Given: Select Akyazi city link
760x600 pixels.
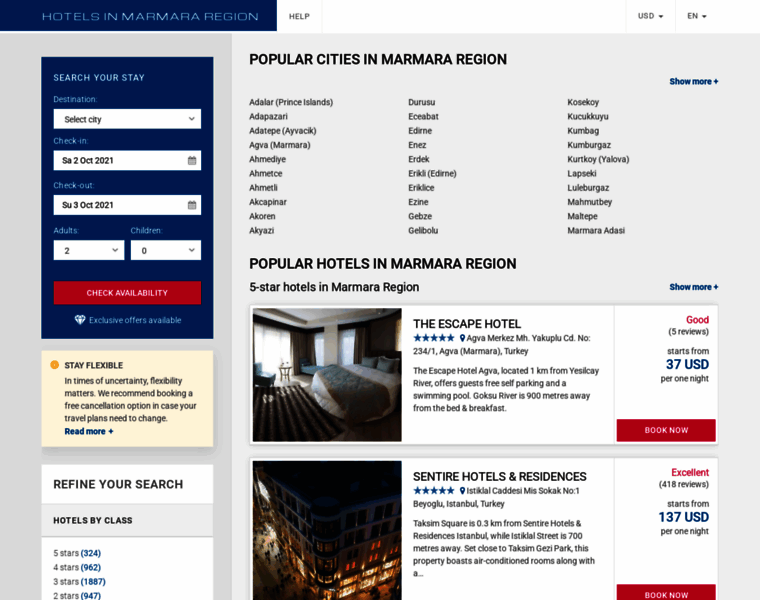Looking at the screenshot, I should tap(262, 231).
